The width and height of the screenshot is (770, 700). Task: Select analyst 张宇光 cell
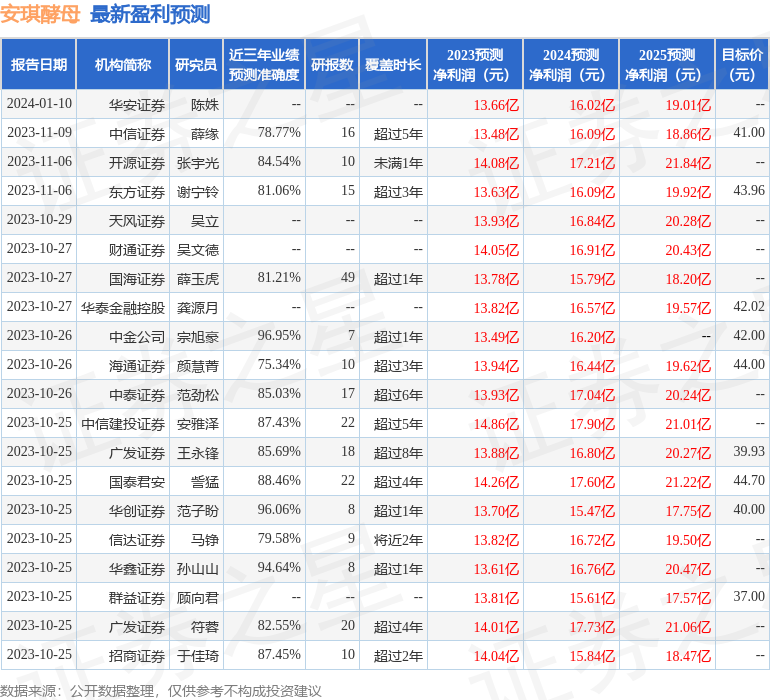[198, 163]
